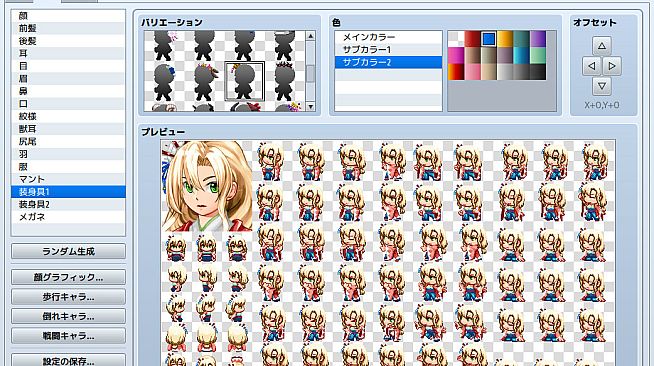Choose the transparent checkered color swatch
Viewport: 654px width, 366px height.
[456, 39]
